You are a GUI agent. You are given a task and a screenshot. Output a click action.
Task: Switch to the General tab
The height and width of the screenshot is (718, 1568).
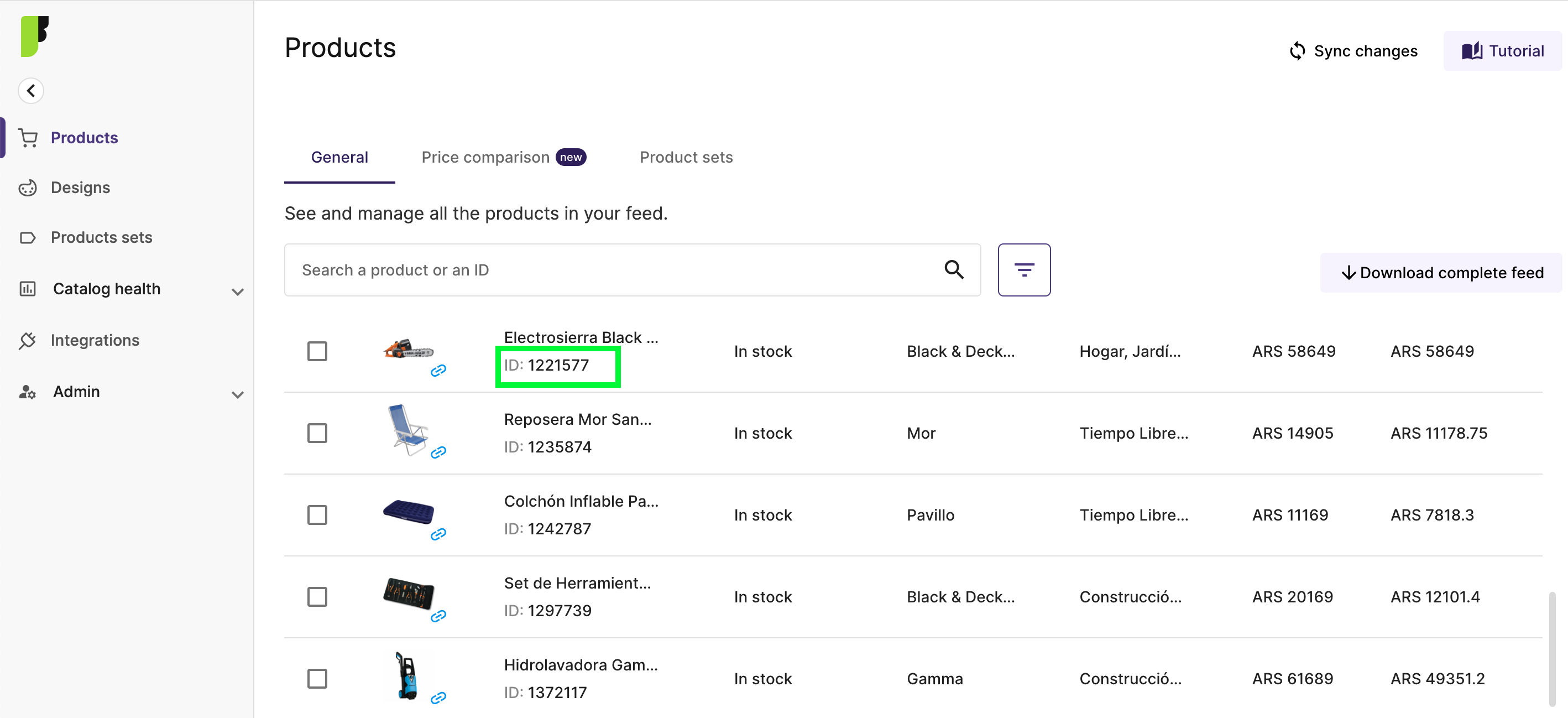pyautogui.click(x=339, y=157)
